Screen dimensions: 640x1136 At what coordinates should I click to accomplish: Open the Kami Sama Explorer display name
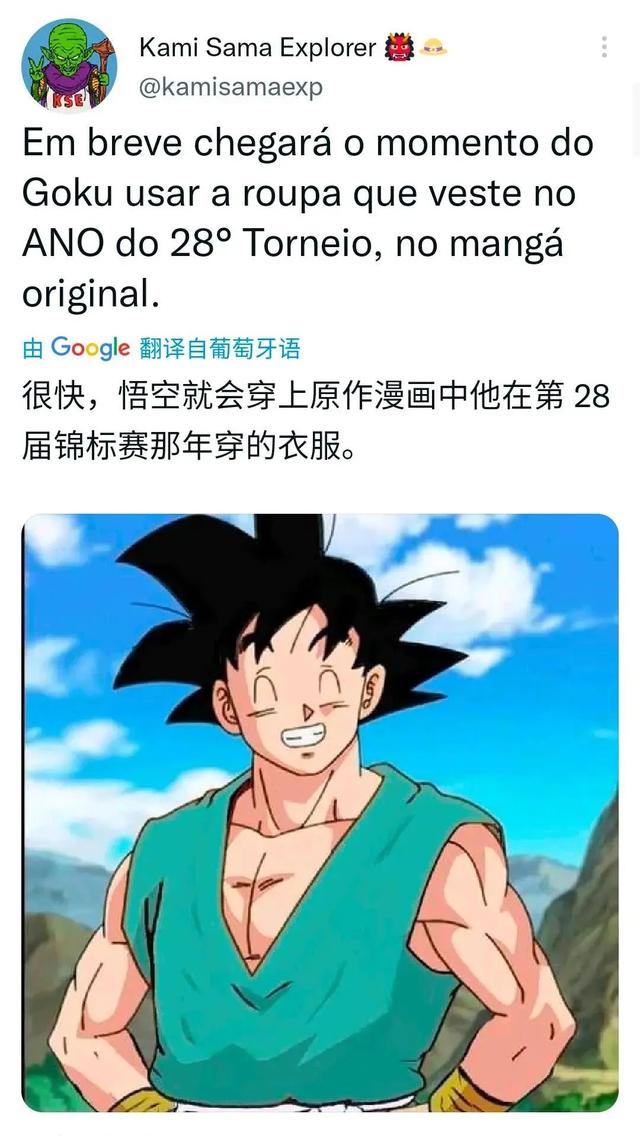pos(257,48)
